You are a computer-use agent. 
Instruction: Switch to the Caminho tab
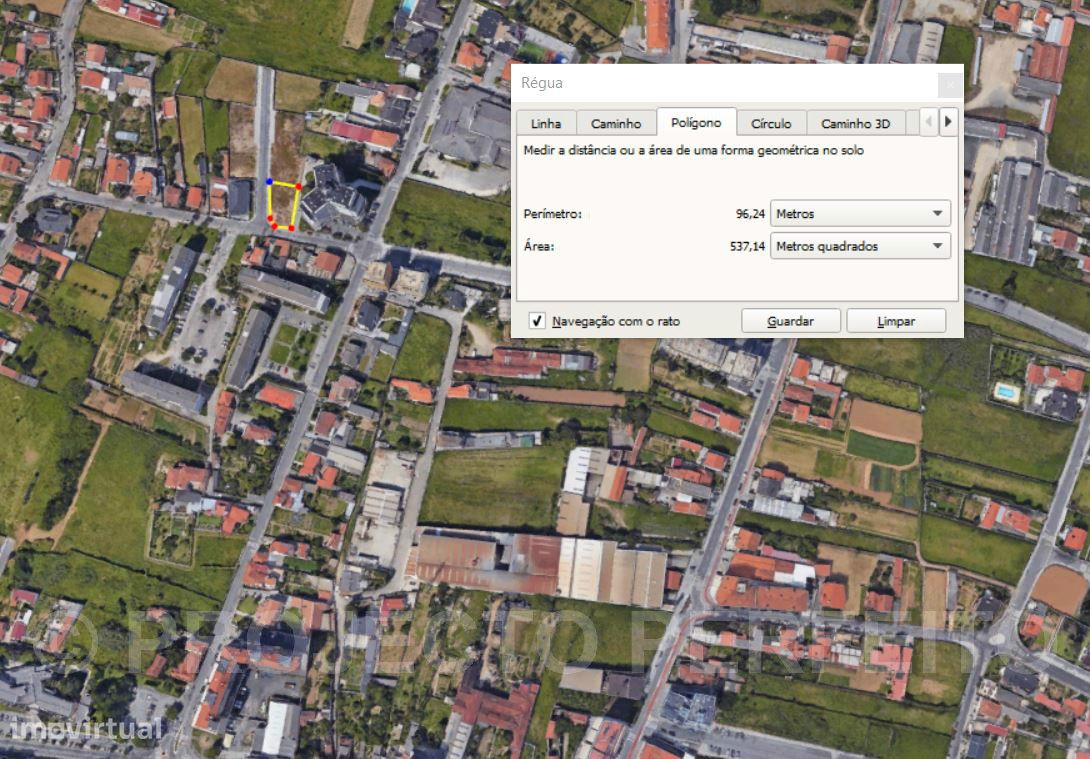pos(616,124)
